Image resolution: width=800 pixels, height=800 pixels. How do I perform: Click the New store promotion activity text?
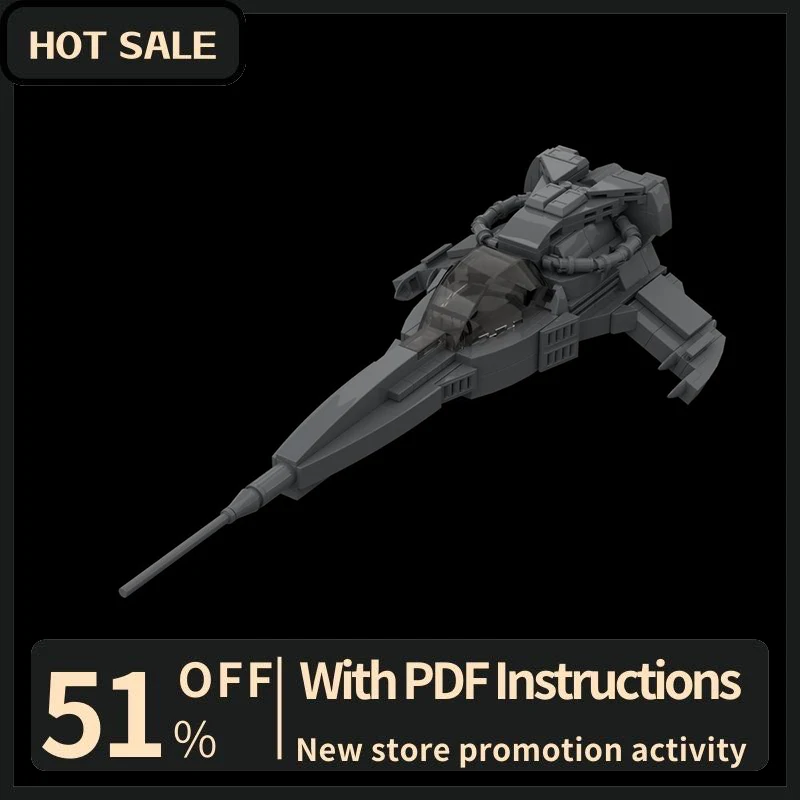[x=521, y=750]
